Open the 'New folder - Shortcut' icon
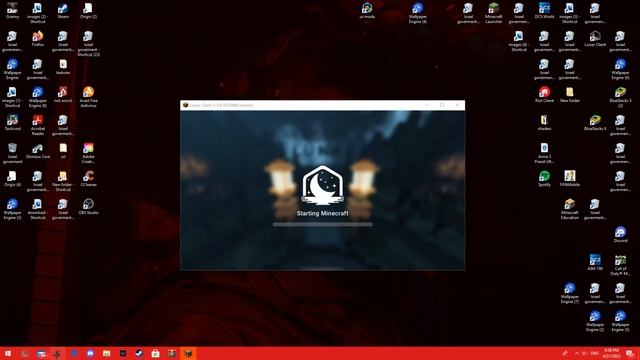 pyautogui.click(x=63, y=181)
